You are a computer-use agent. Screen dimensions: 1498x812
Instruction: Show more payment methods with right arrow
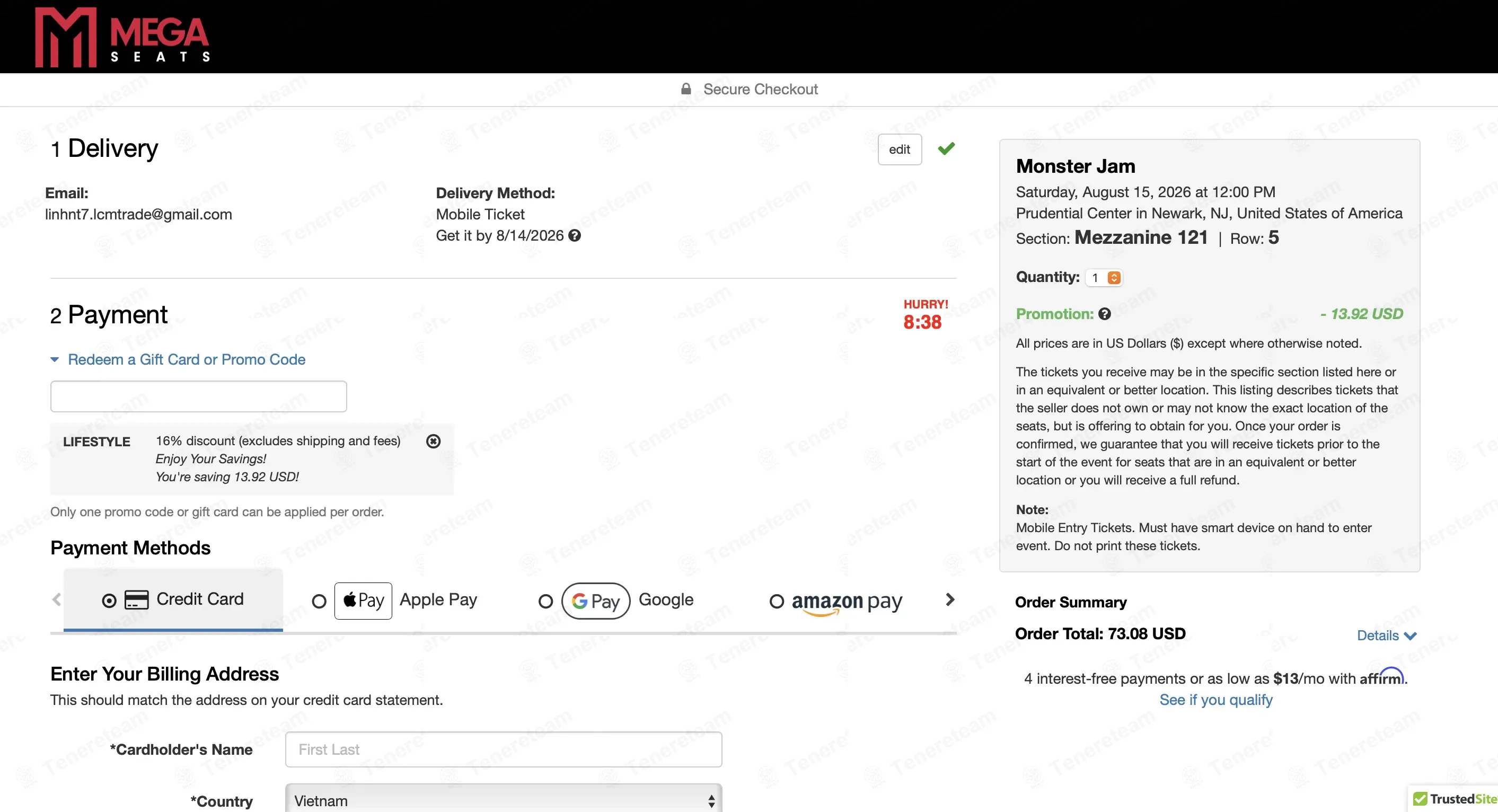(949, 599)
